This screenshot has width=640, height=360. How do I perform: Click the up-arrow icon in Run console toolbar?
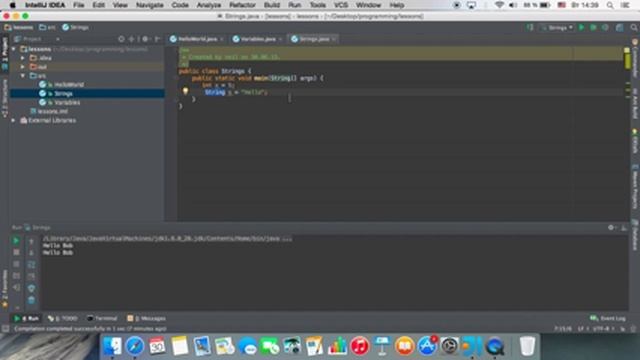(x=31, y=241)
